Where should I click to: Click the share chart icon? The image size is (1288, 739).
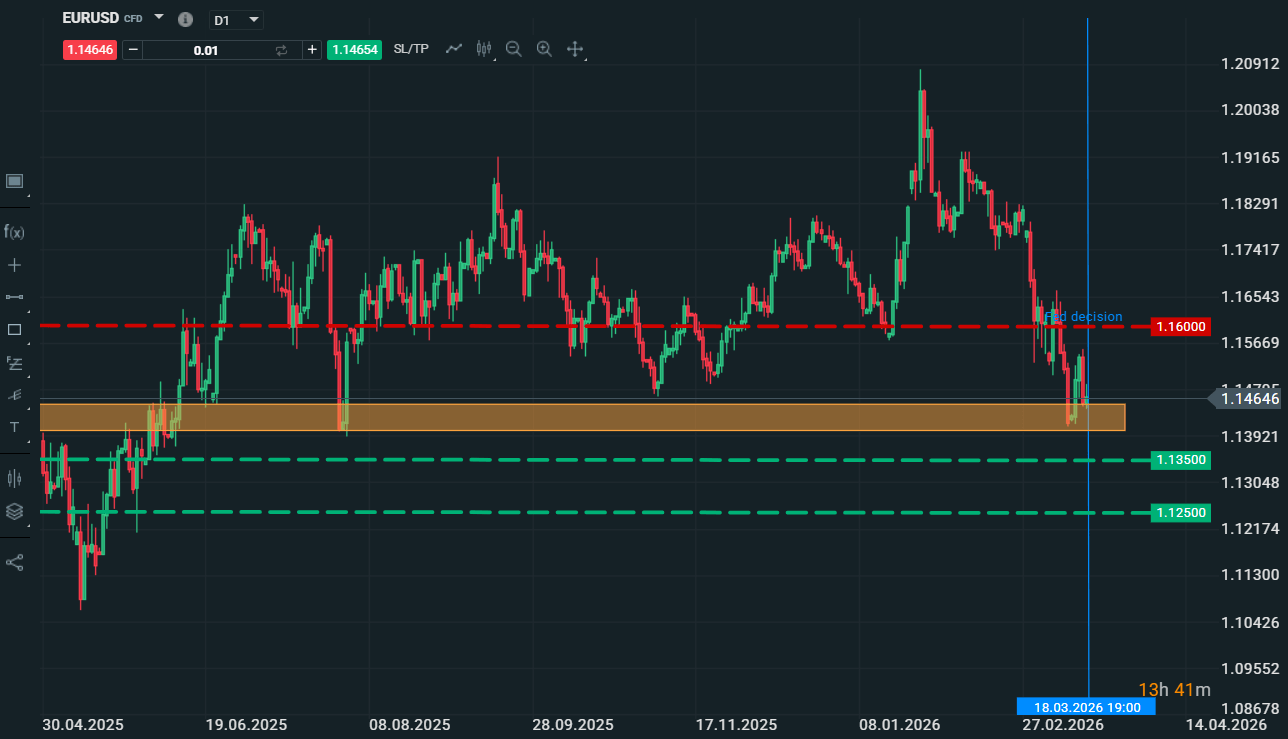(x=14, y=562)
